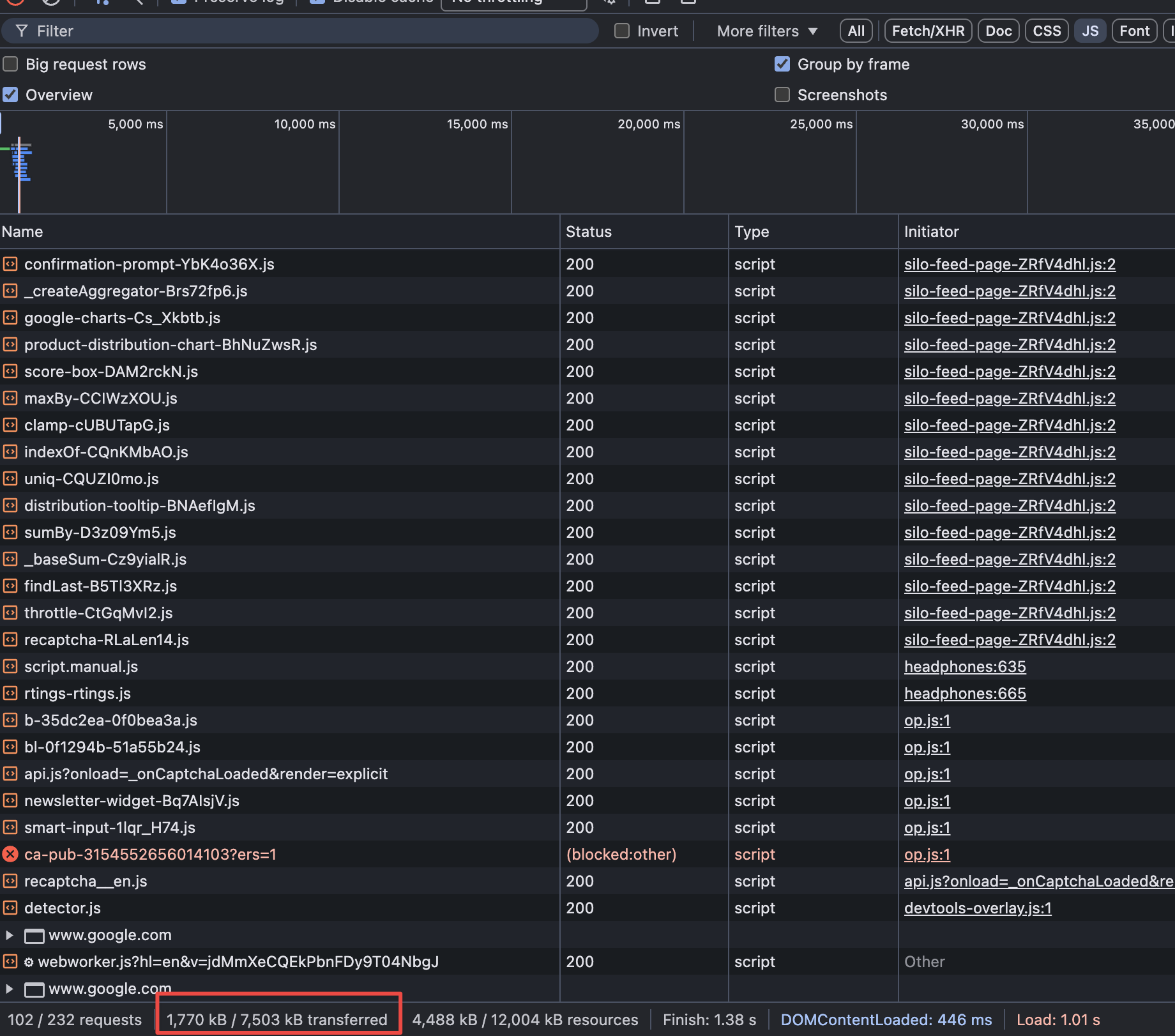Click the export HAR file icon

coord(688,3)
